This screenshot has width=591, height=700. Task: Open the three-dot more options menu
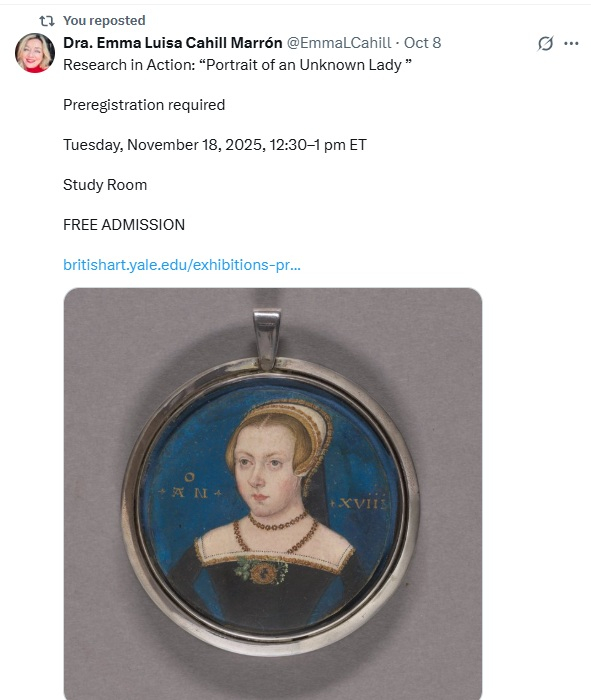pyautogui.click(x=571, y=43)
